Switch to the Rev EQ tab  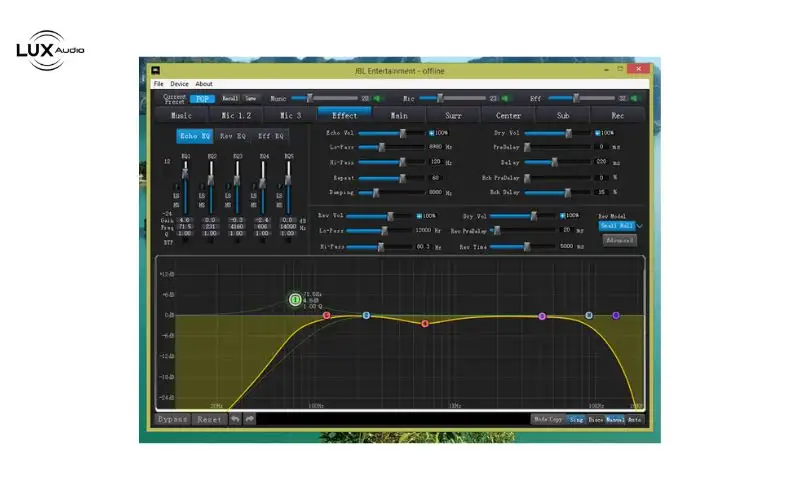(x=233, y=135)
